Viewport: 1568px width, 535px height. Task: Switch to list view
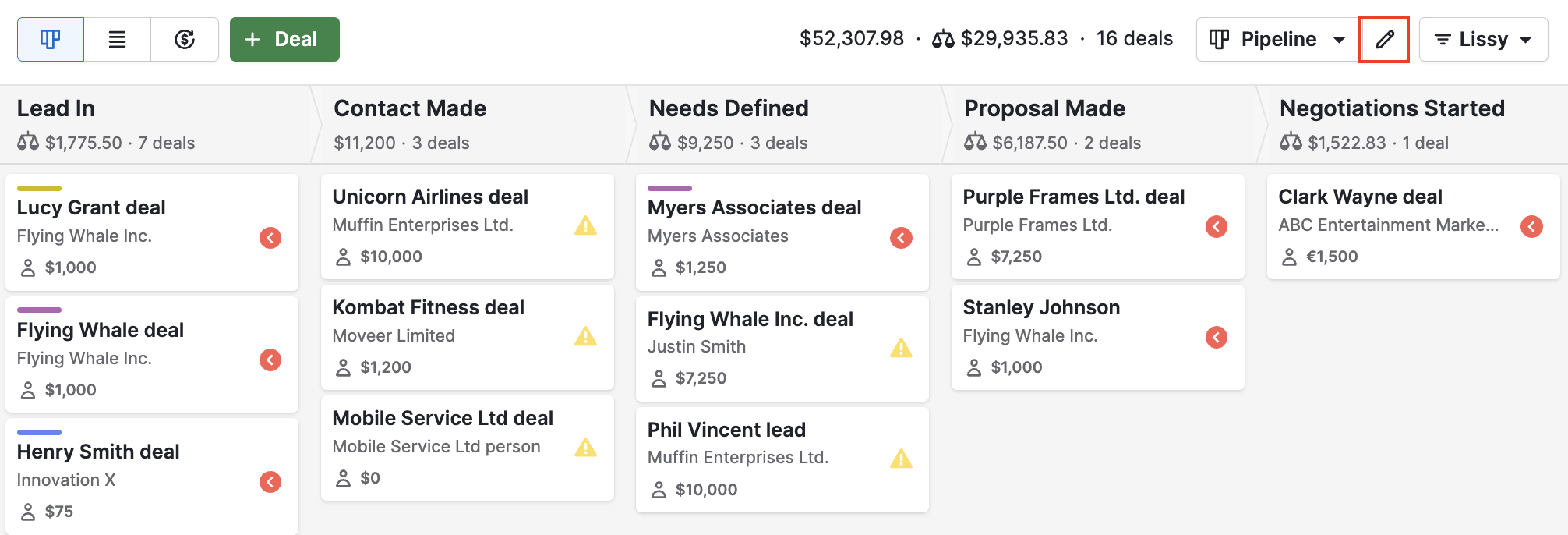[x=117, y=39]
